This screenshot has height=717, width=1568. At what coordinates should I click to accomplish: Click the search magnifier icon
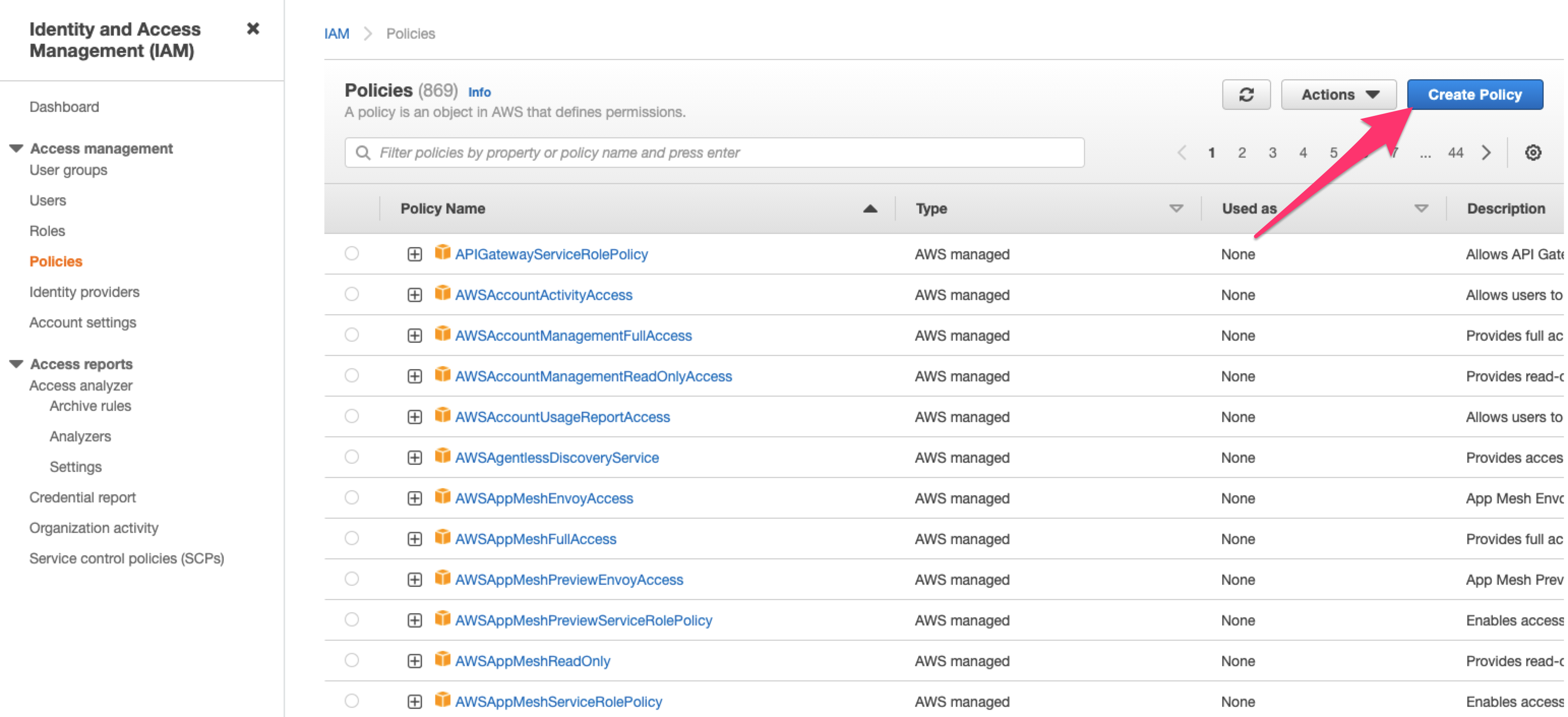point(363,153)
